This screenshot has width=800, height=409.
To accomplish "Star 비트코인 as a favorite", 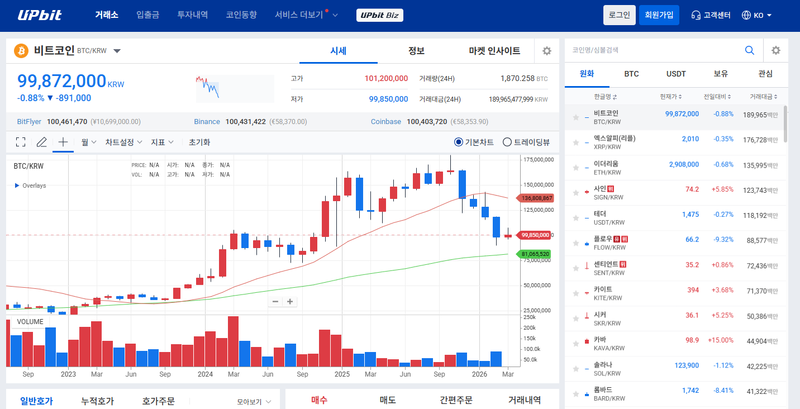I will click(575, 117).
